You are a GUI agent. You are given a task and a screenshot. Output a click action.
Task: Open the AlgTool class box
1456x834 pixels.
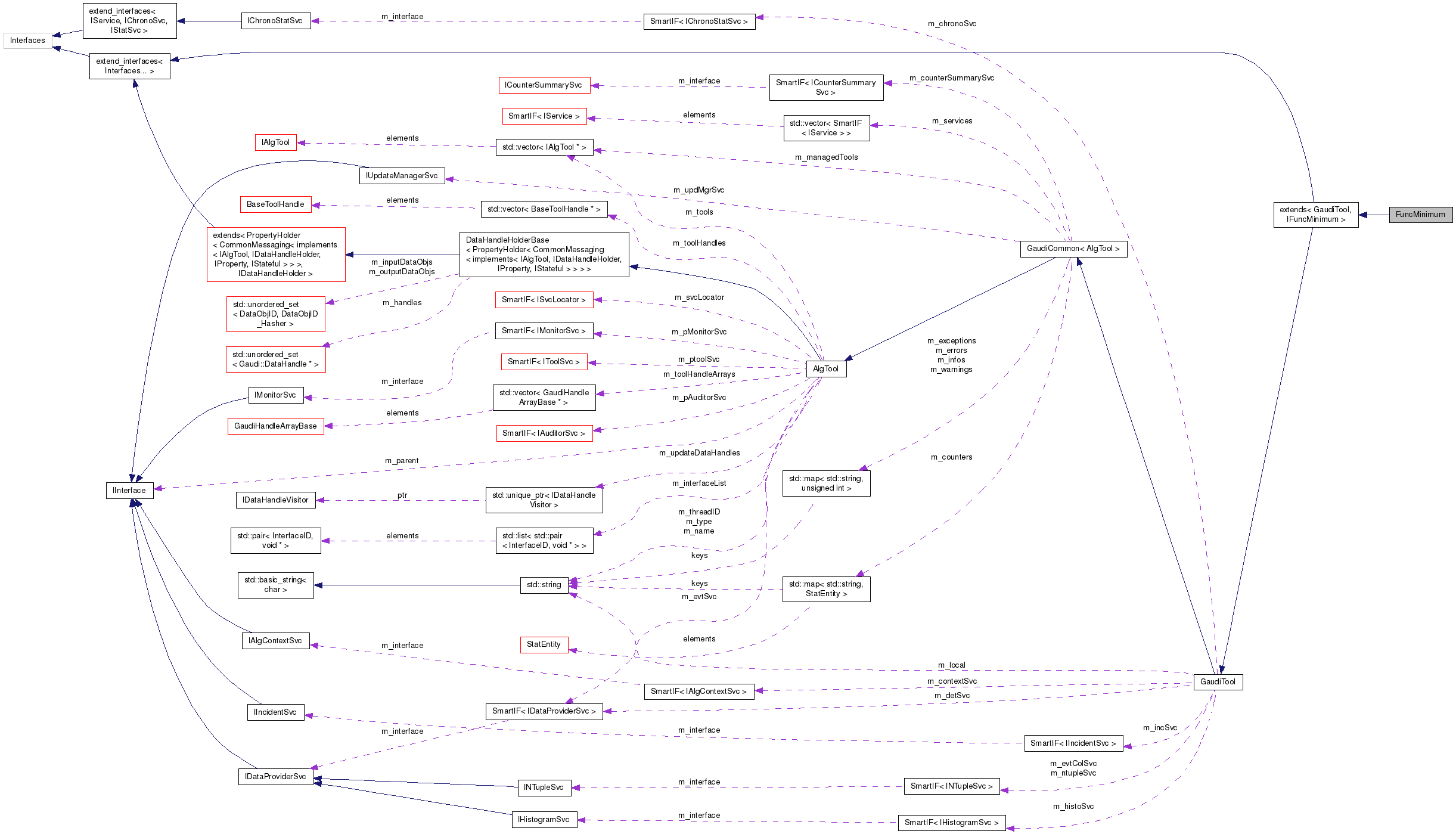tap(827, 368)
